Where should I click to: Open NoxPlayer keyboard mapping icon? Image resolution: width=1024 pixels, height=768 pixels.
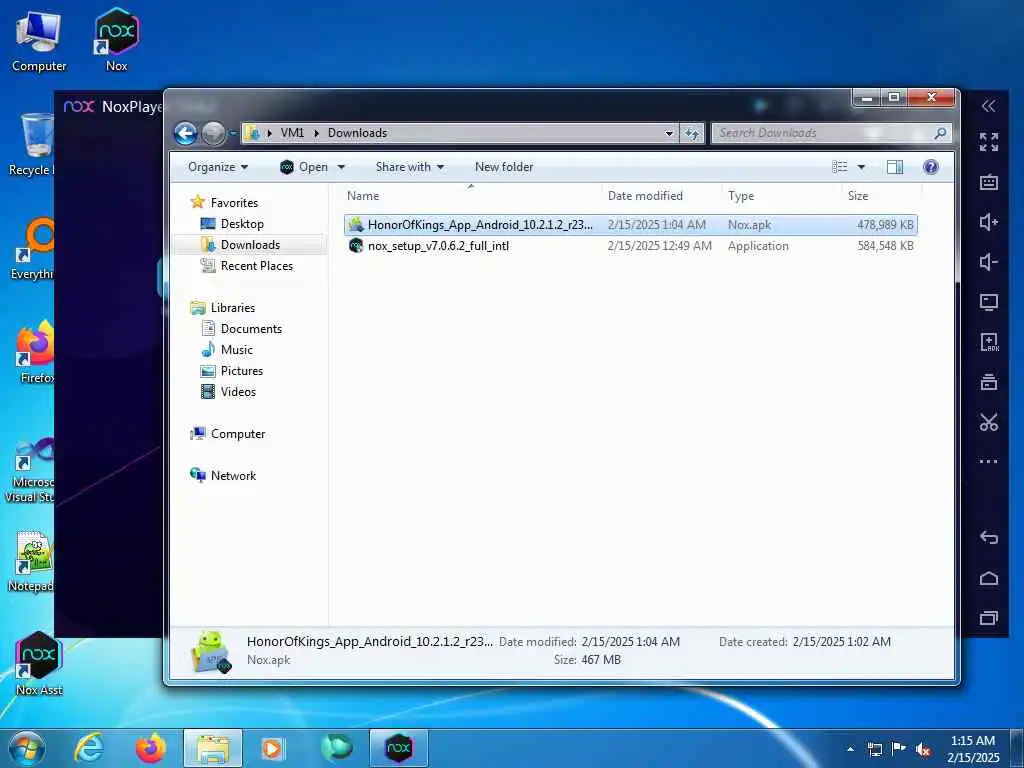tap(989, 182)
